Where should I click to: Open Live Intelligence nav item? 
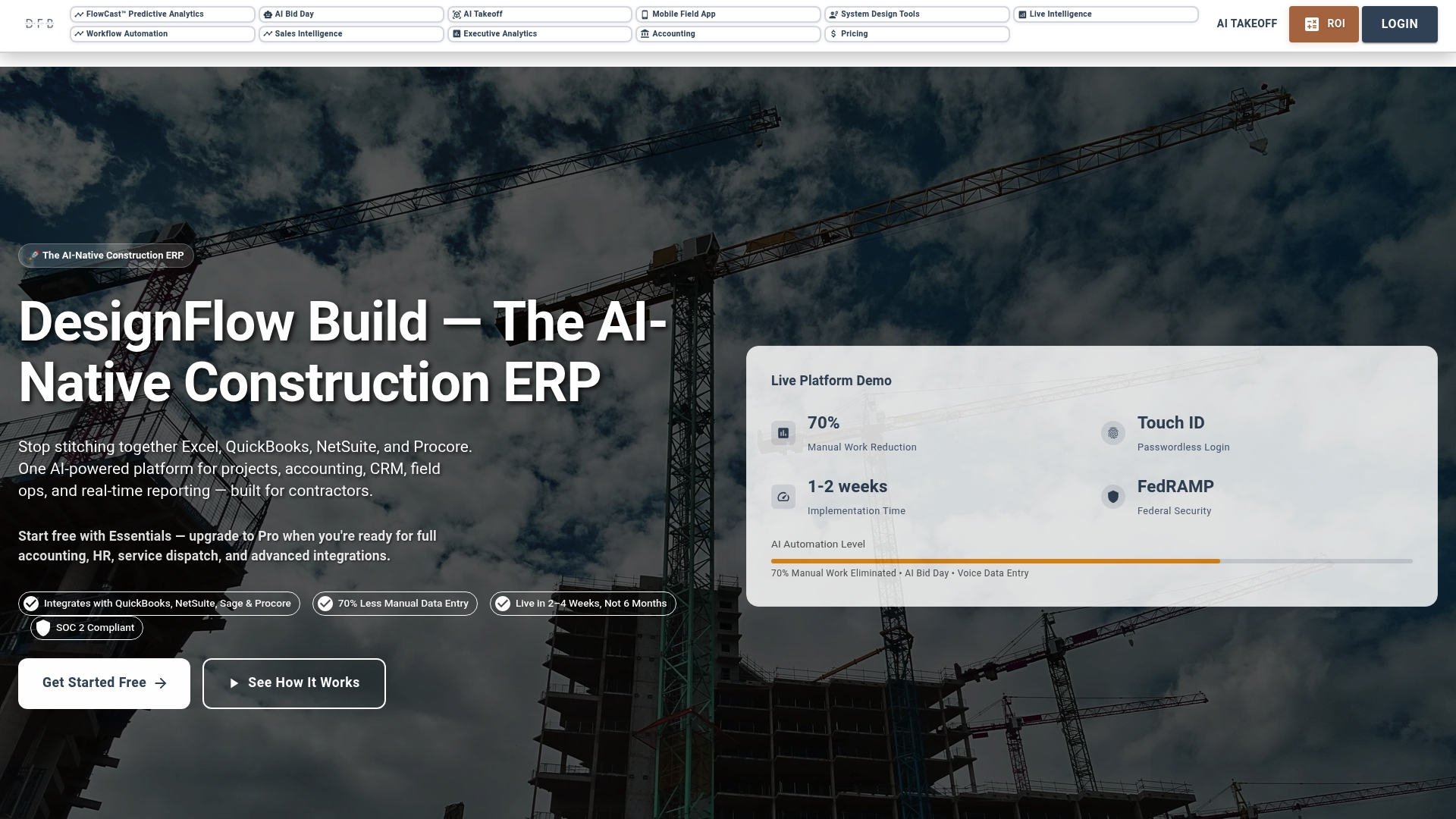(x=1106, y=14)
